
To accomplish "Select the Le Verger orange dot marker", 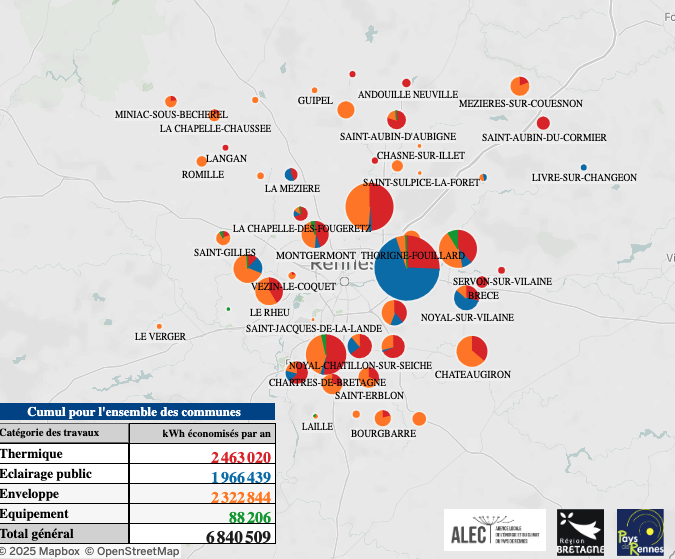I will pos(159,326).
